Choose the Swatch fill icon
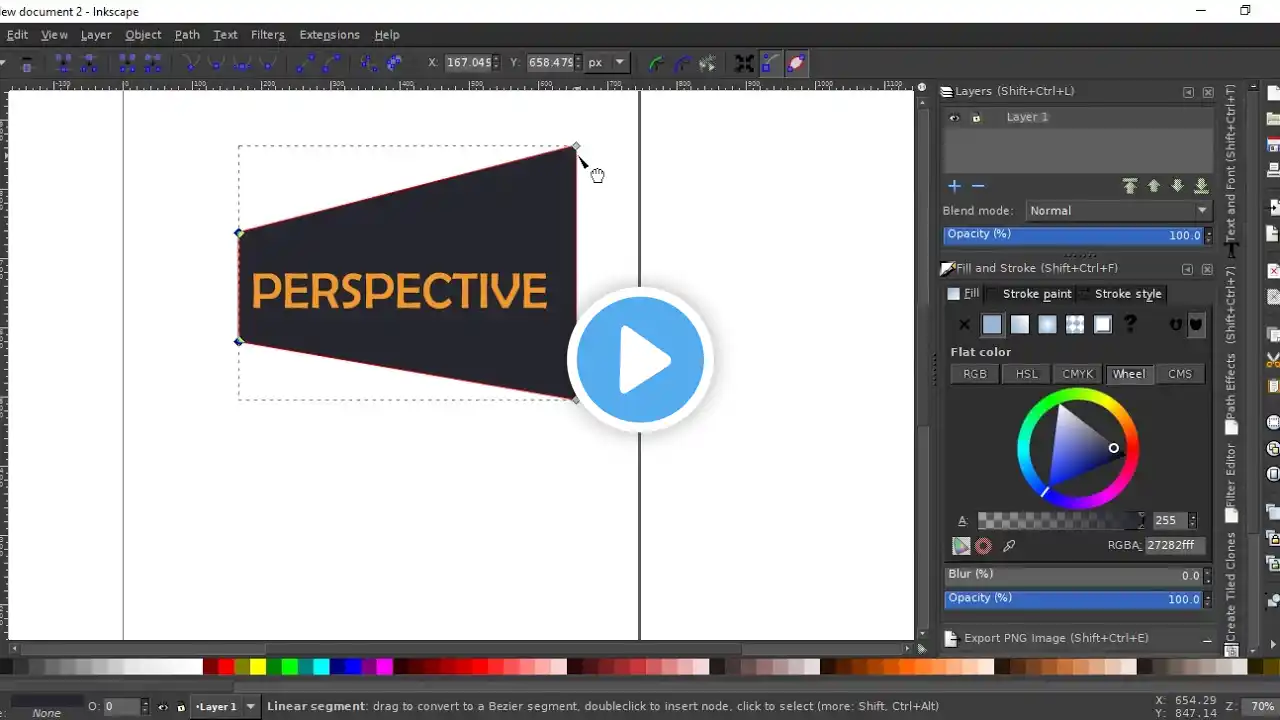The width and height of the screenshot is (1280, 720). point(1102,324)
